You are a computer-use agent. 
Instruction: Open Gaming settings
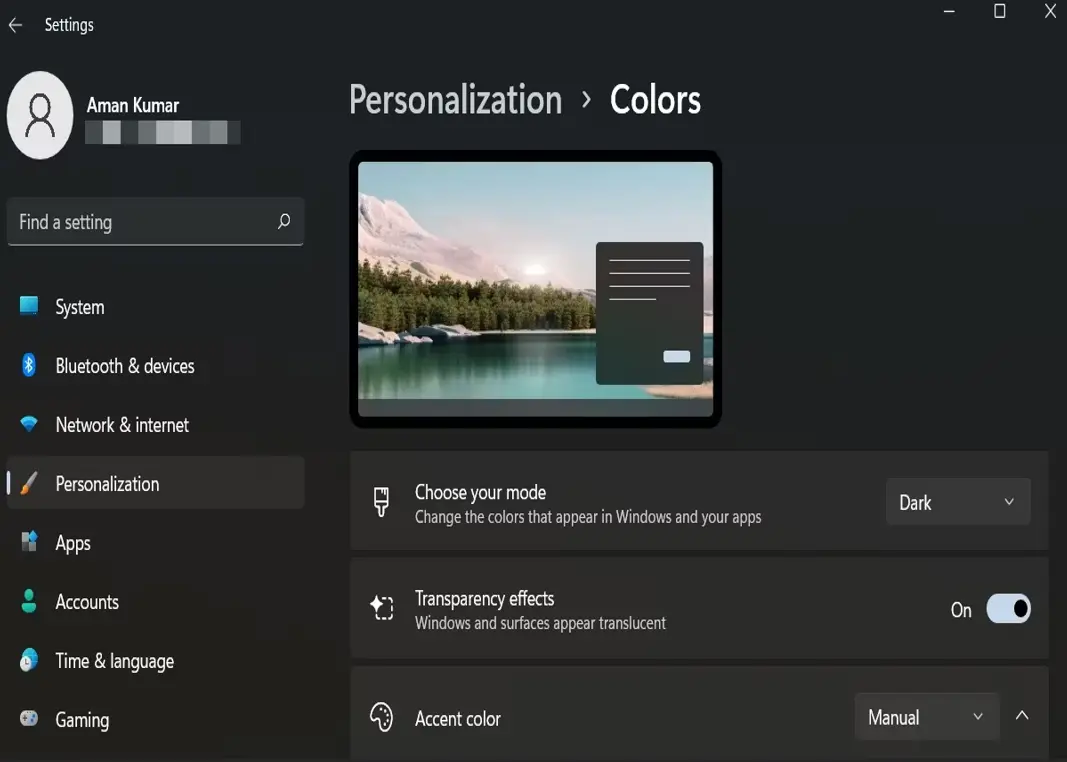pyautogui.click(x=155, y=719)
